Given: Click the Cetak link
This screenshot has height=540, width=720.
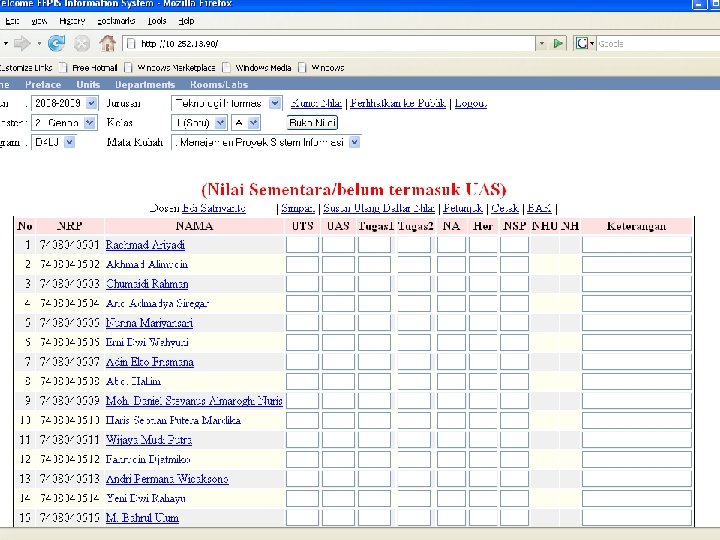Looking at the screenshot, I should click(x=505, y=208).
